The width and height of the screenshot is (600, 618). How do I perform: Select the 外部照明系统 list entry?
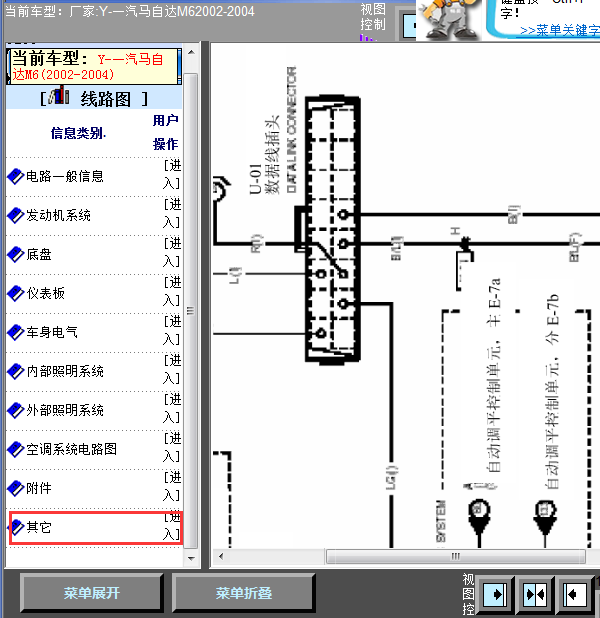pyautogui.click(x=65, y=410)
